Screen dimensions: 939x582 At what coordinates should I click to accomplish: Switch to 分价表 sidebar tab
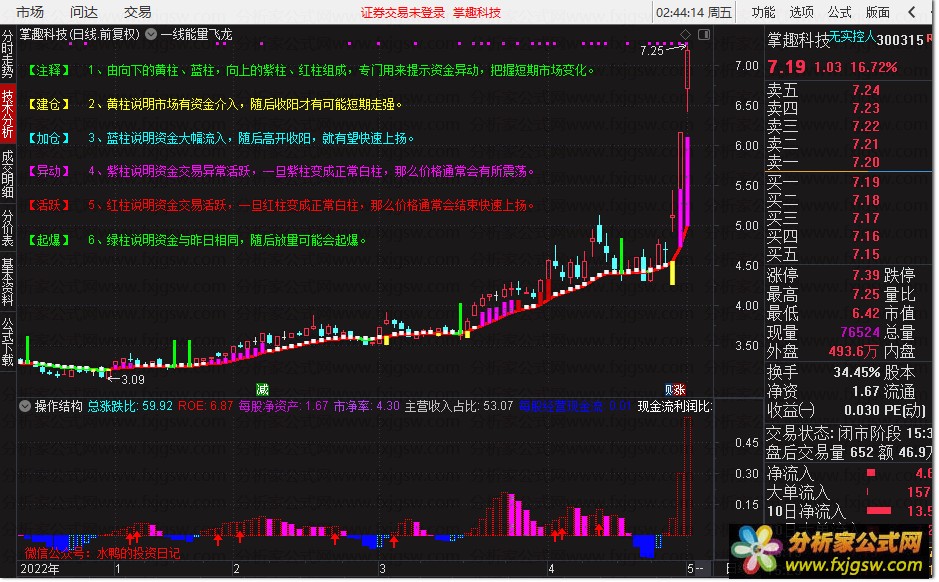point(7,228)
